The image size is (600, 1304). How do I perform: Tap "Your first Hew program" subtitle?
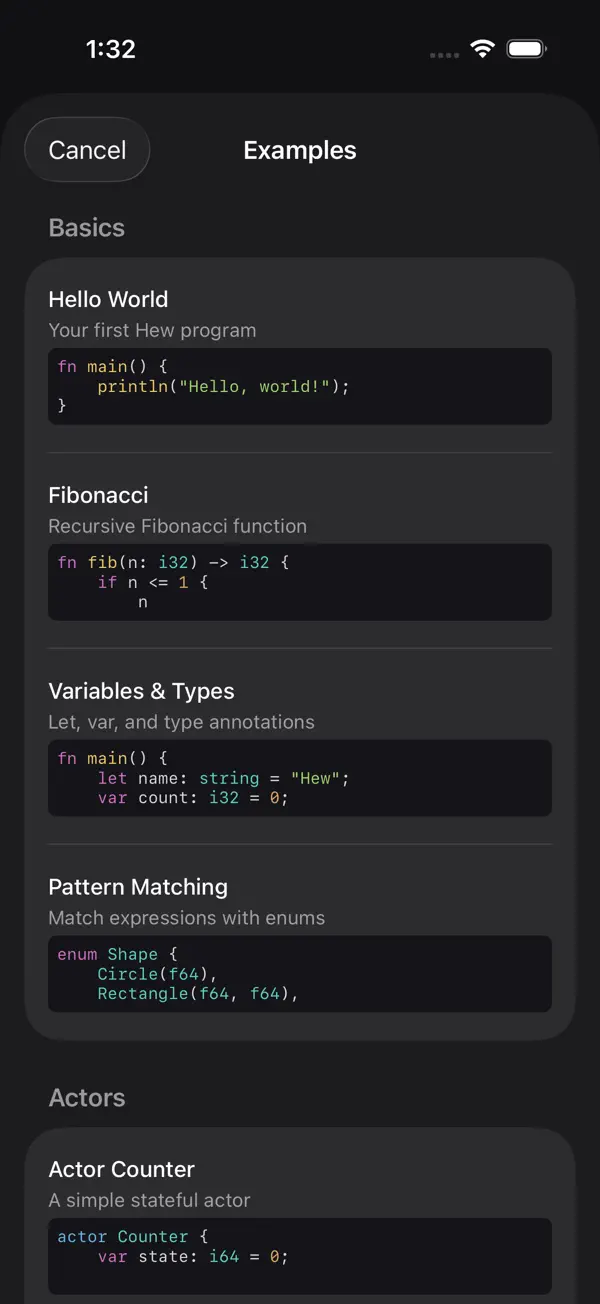coord(152,330)
